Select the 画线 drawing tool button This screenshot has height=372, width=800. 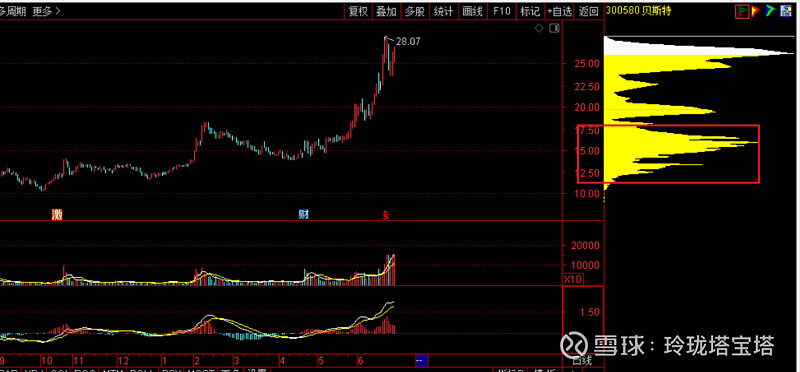(472, 11)
